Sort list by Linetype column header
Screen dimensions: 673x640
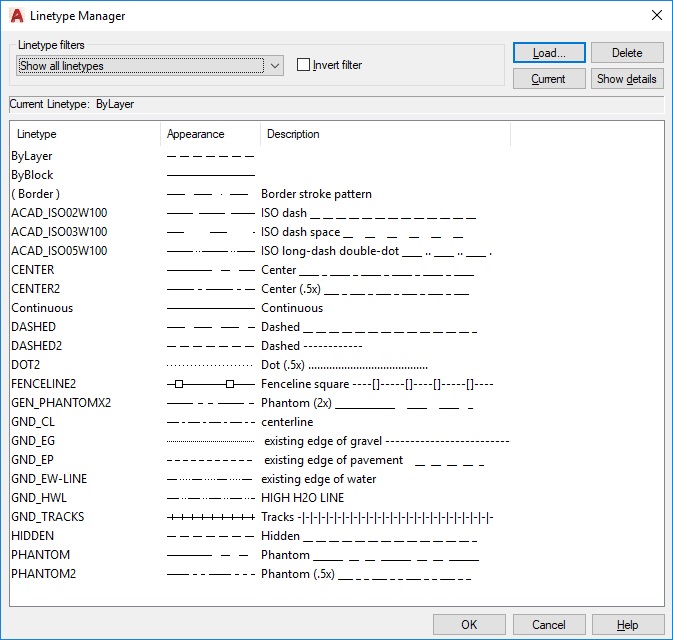84,134
